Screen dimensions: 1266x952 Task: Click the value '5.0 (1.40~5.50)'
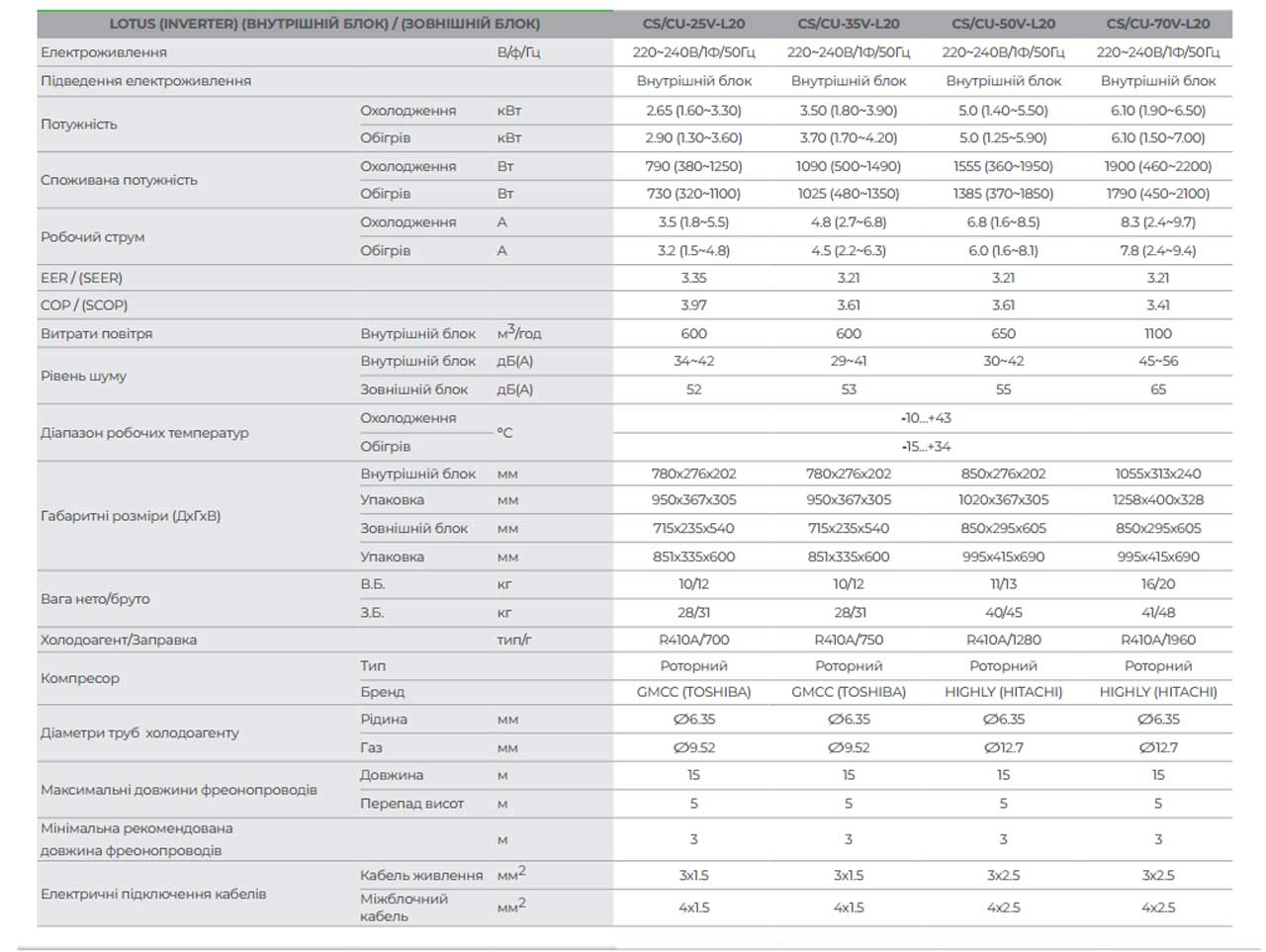pos(1003,111)
